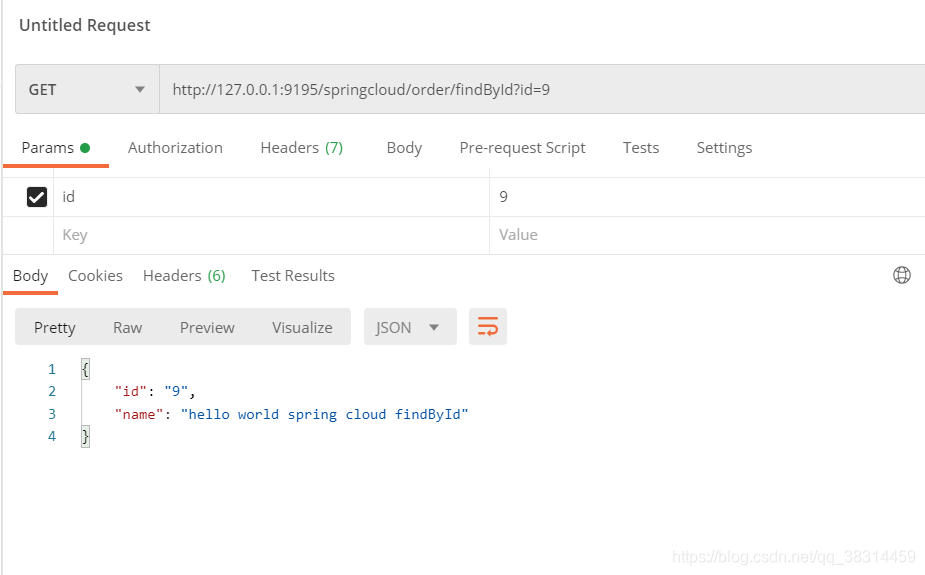Image resolution: width=925 pixels, height=575 pixels.
Task: Open the Tests tab
Action: coord(641,147)
